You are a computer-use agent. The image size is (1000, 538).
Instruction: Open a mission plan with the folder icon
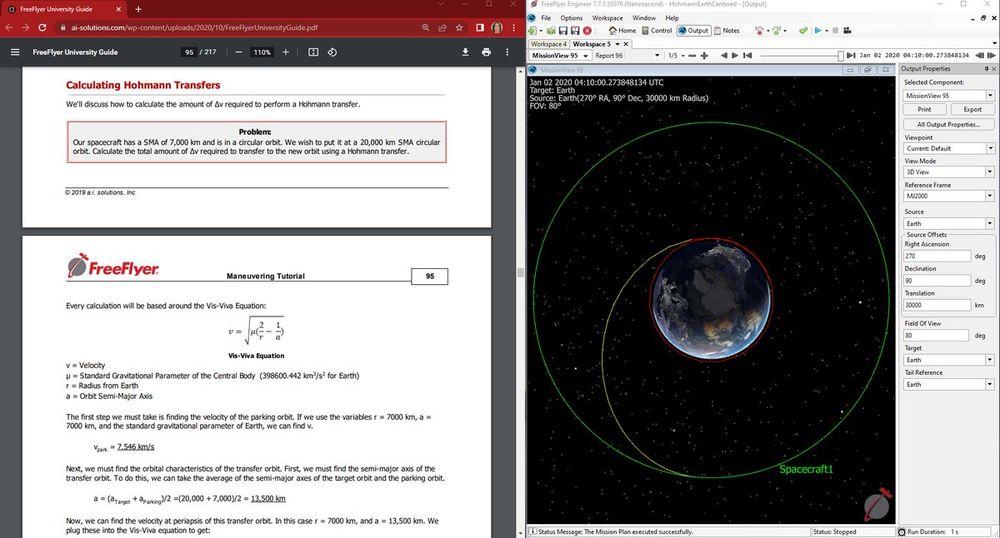551,31
